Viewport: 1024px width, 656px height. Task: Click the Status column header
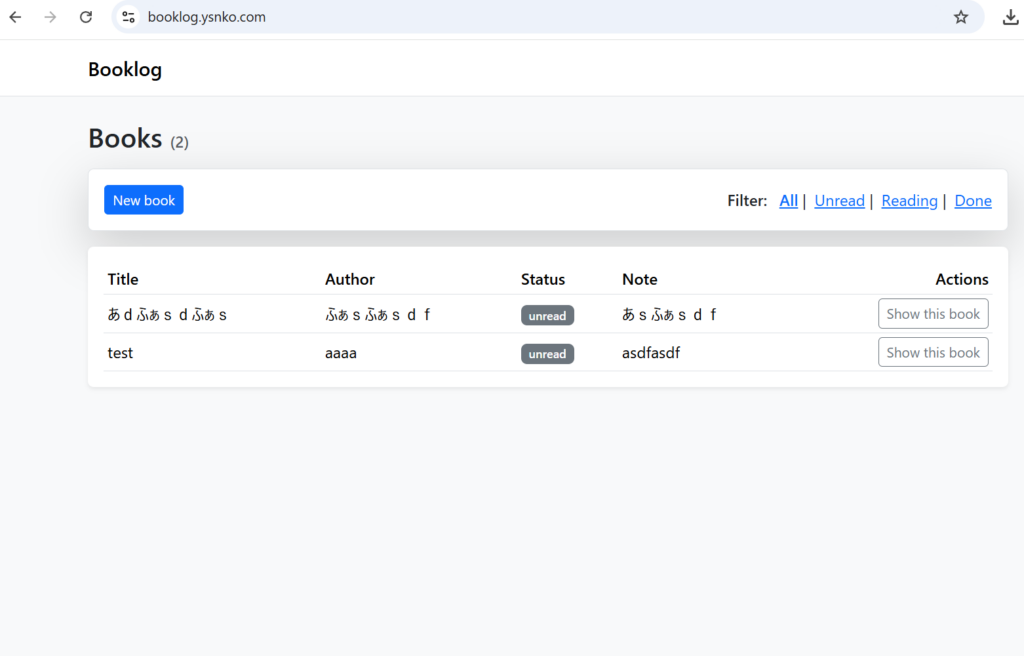click(x=543, y=279)
